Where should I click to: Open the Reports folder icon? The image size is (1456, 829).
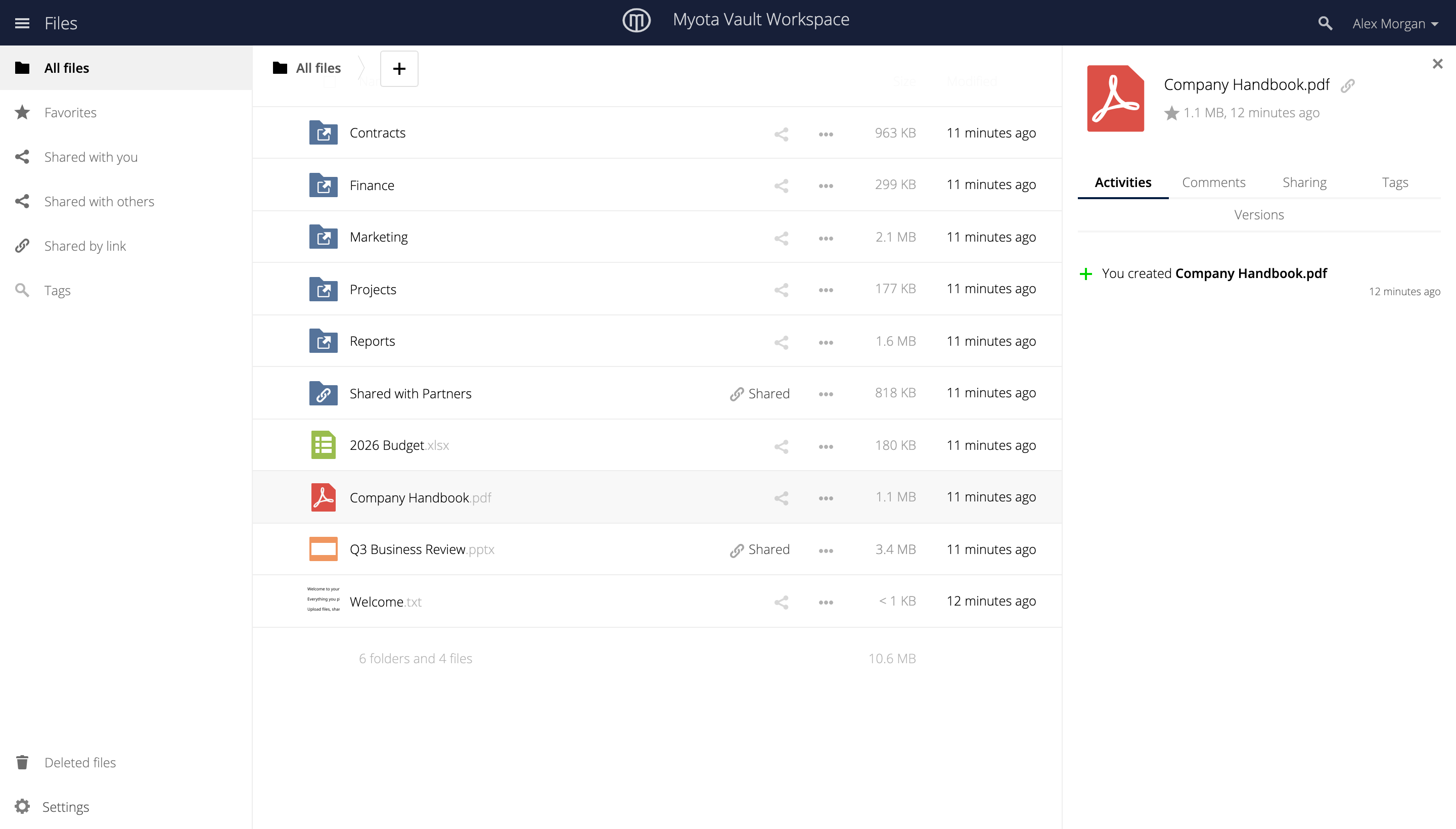[x=323, y=341]
